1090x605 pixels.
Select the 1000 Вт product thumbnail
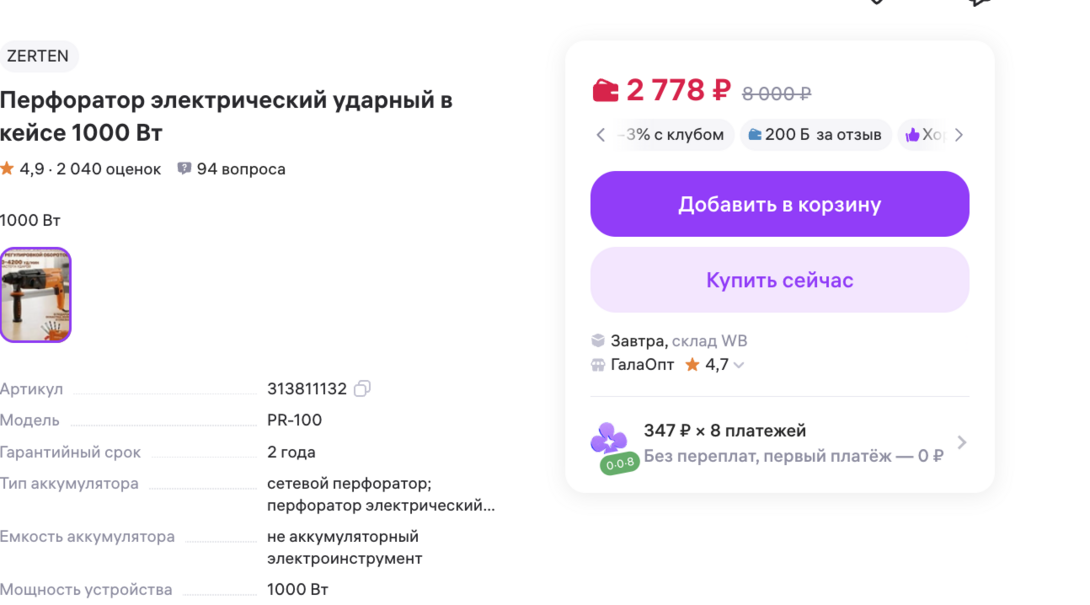pyautogui.click(x=35, y=295)
